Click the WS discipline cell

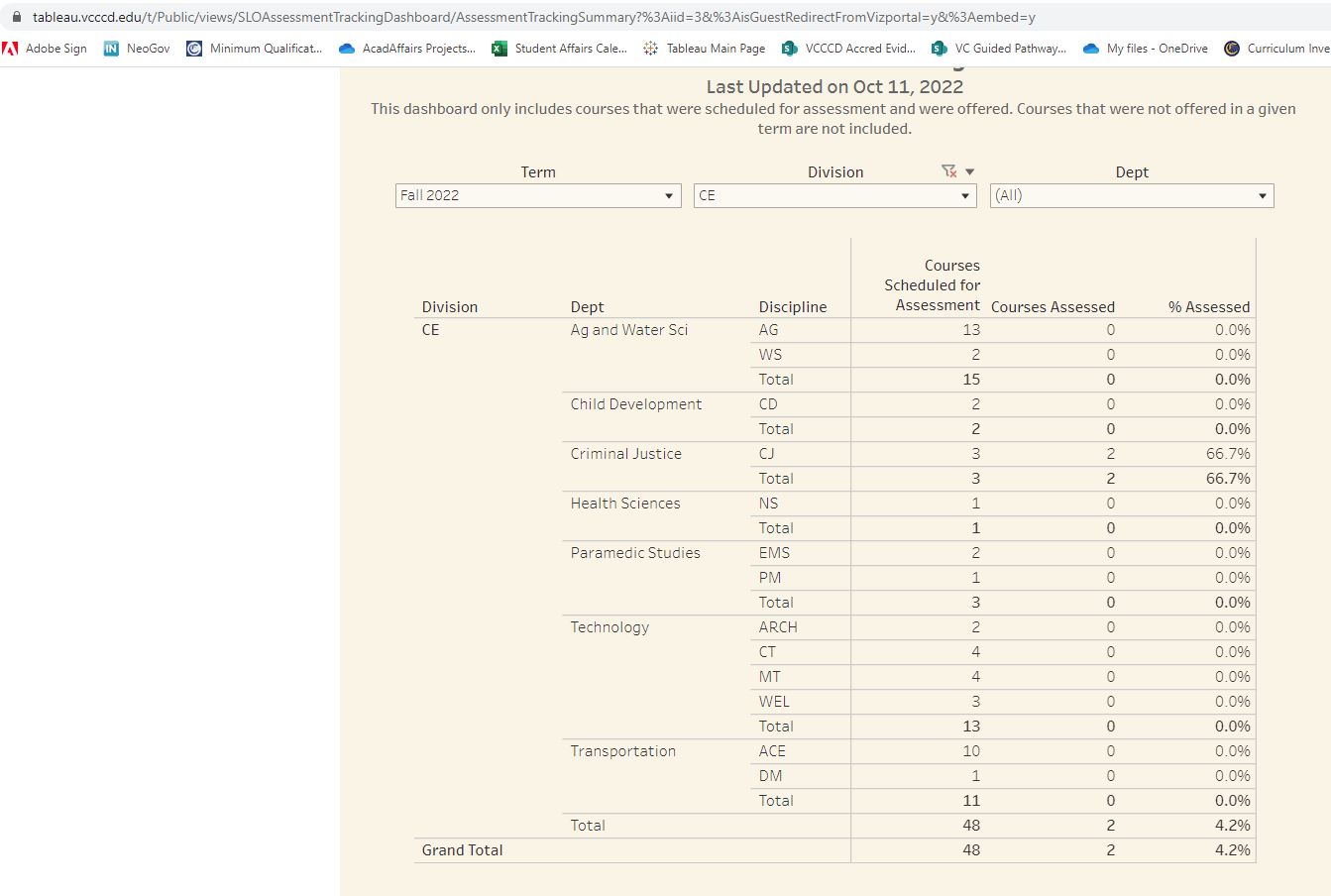(770, 355)
